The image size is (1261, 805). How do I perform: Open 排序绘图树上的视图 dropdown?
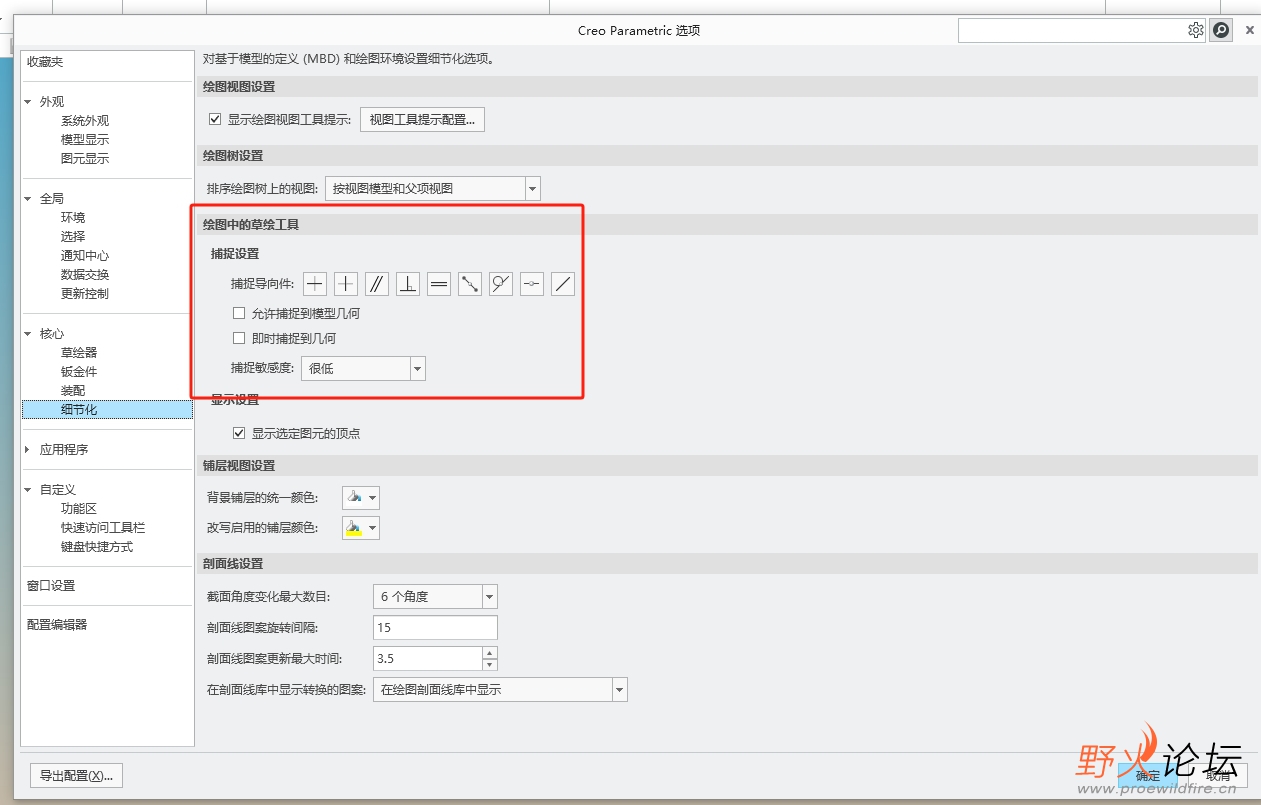(x=433, y=188)
